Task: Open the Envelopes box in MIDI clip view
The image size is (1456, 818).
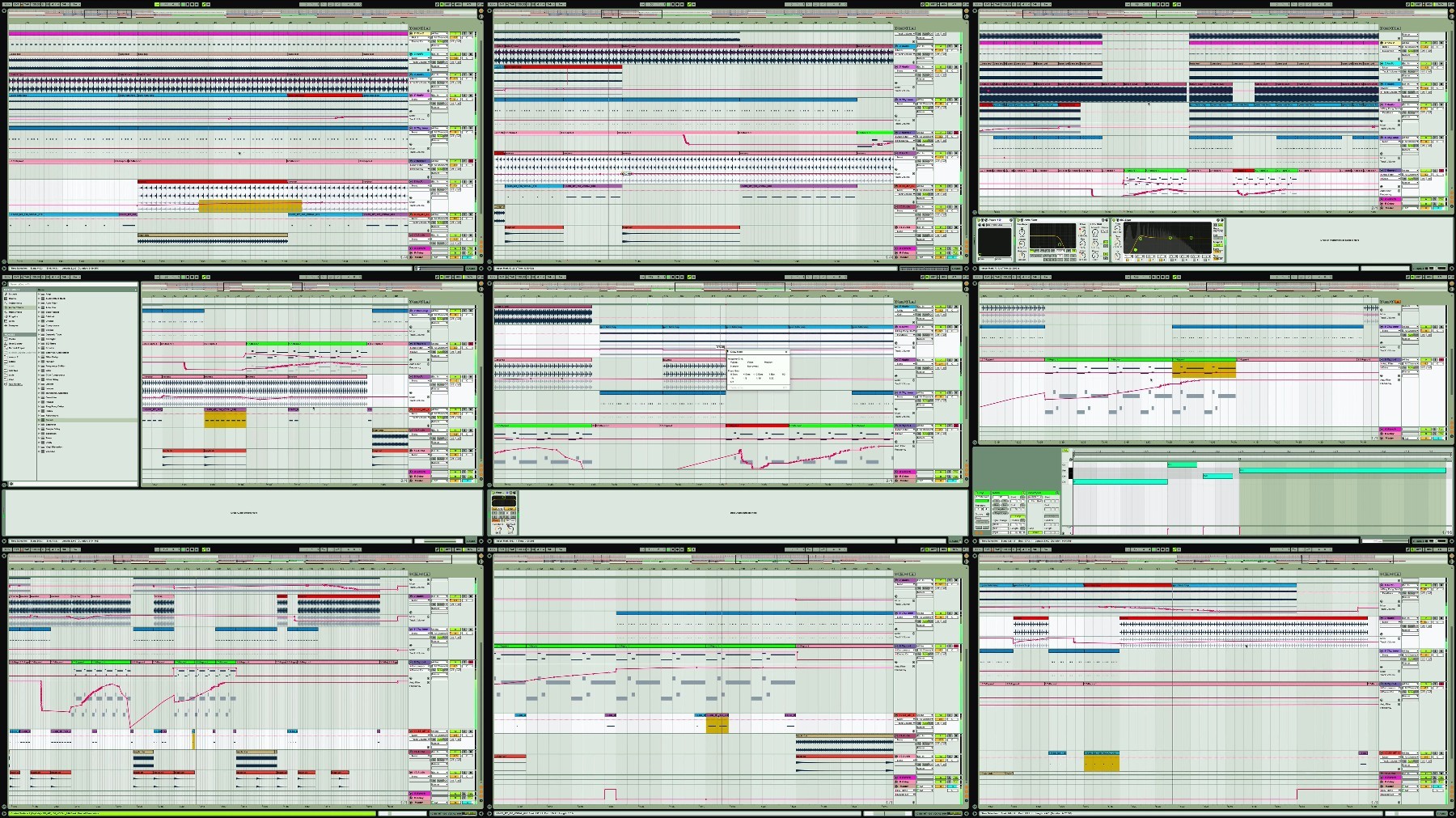Action: tap(1043, 493)
